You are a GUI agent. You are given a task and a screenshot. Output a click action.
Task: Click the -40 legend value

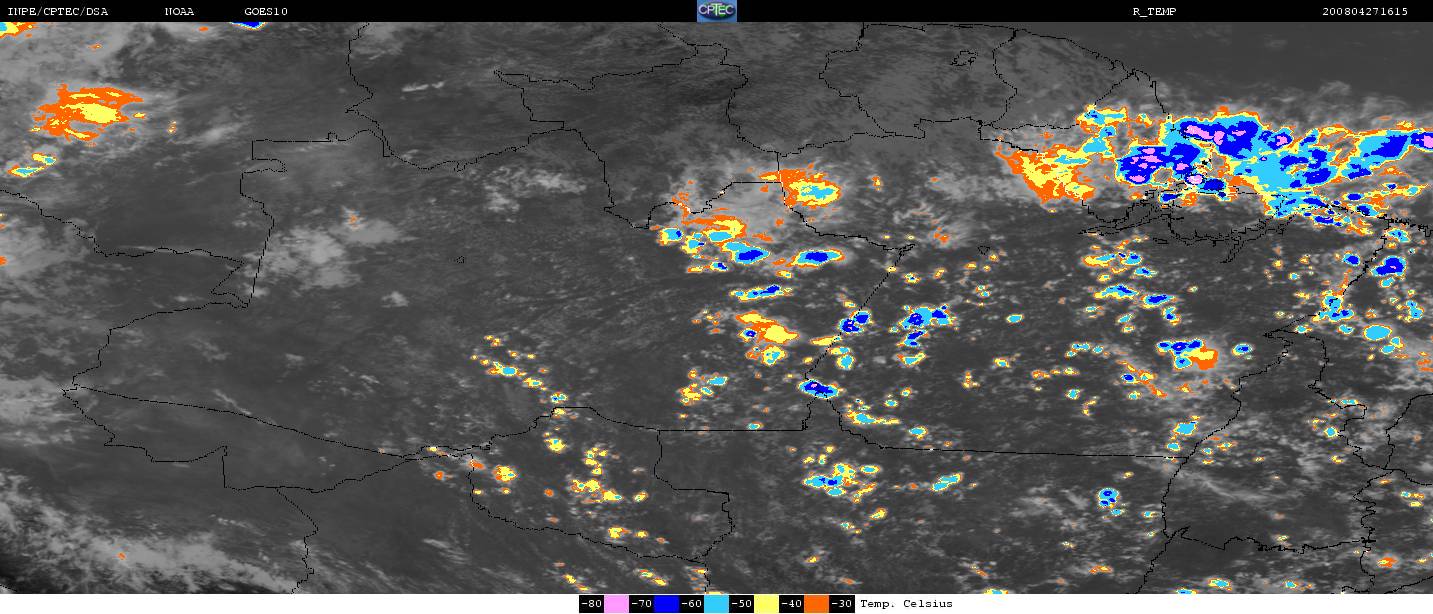(791, 604)
